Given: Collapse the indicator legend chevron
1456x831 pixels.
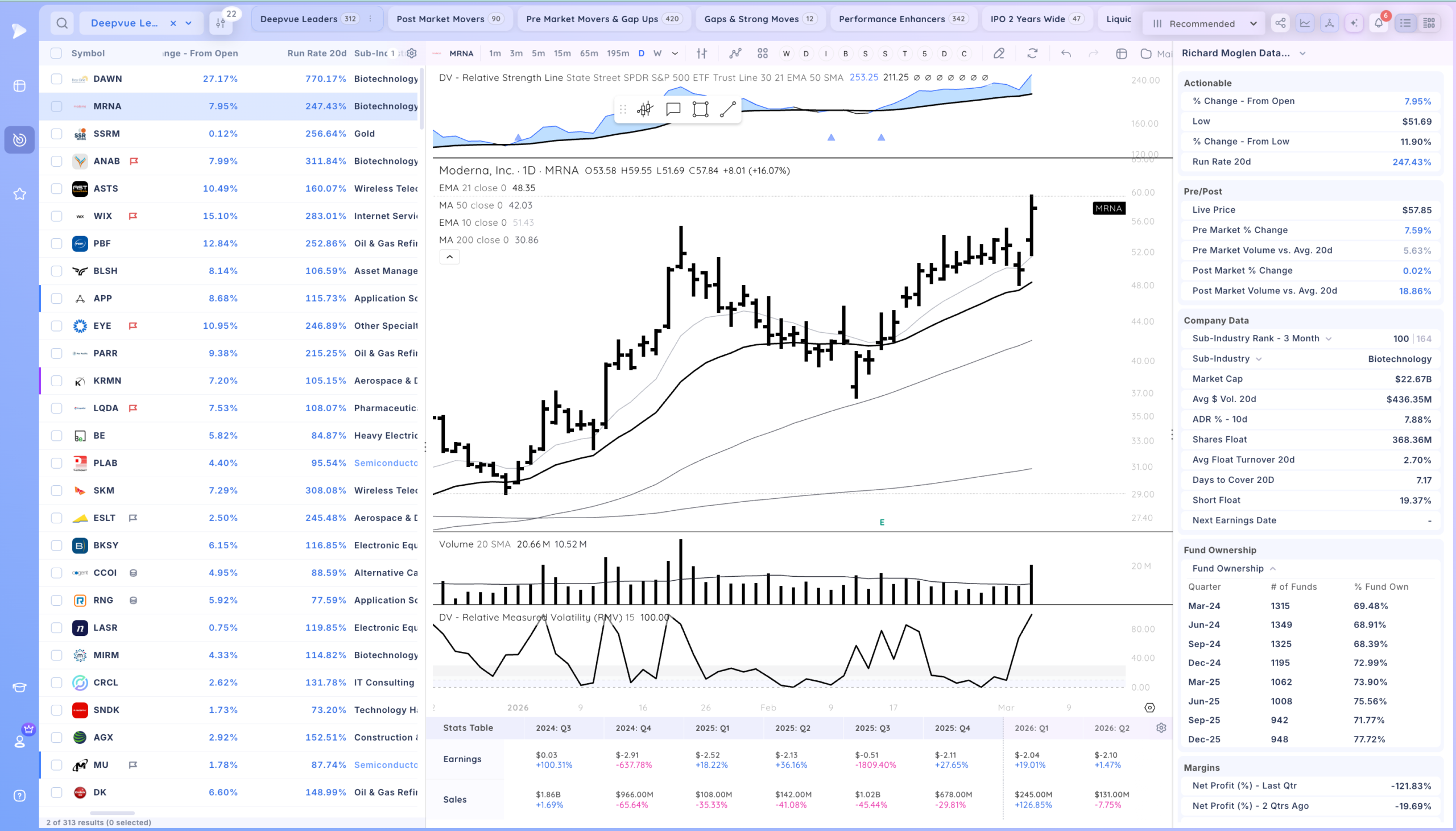Looking at the screenshot, I should [449, 257].
